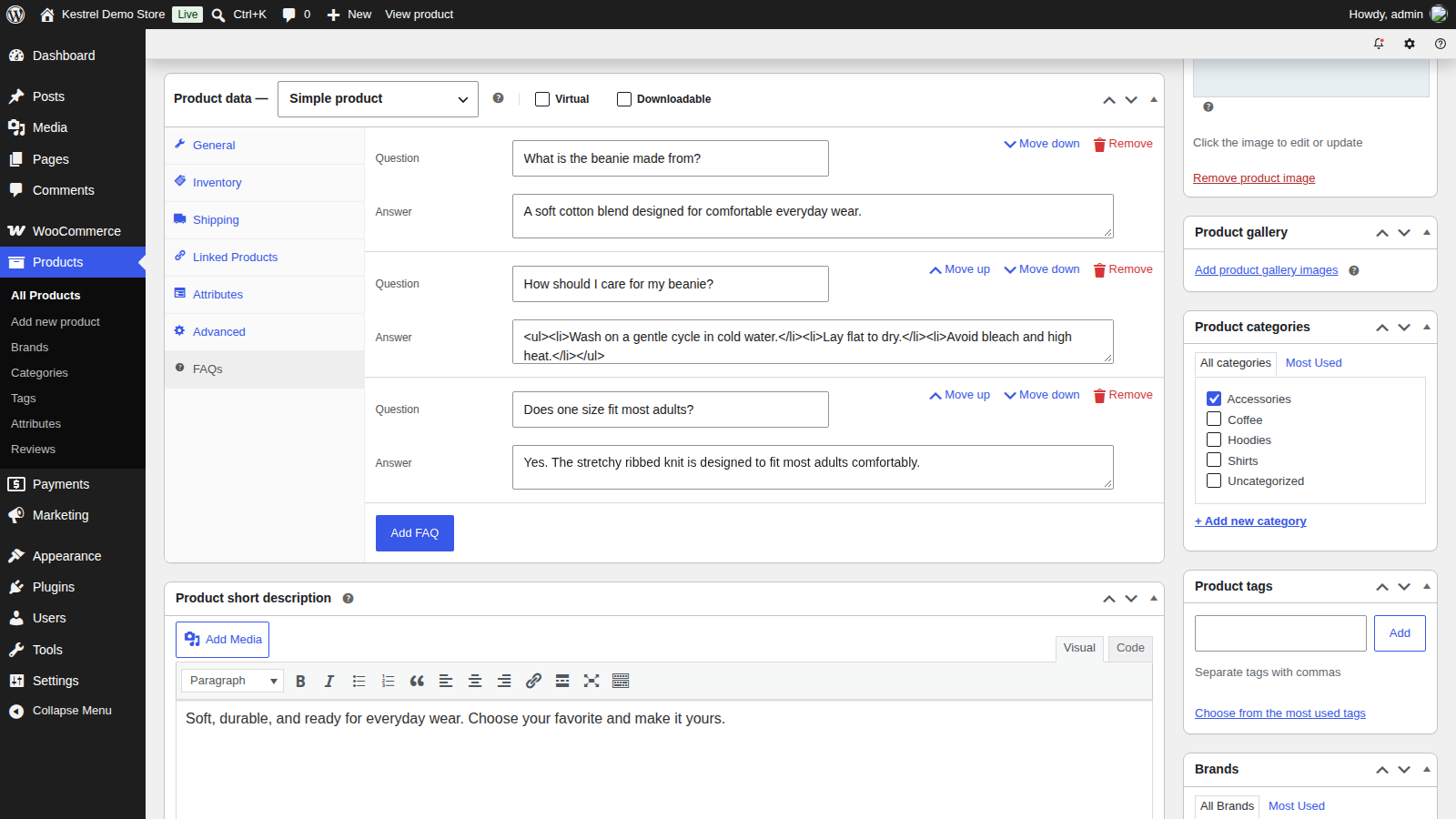Check the Hoodies category
1456x819 pixels.
point(1214,440)
